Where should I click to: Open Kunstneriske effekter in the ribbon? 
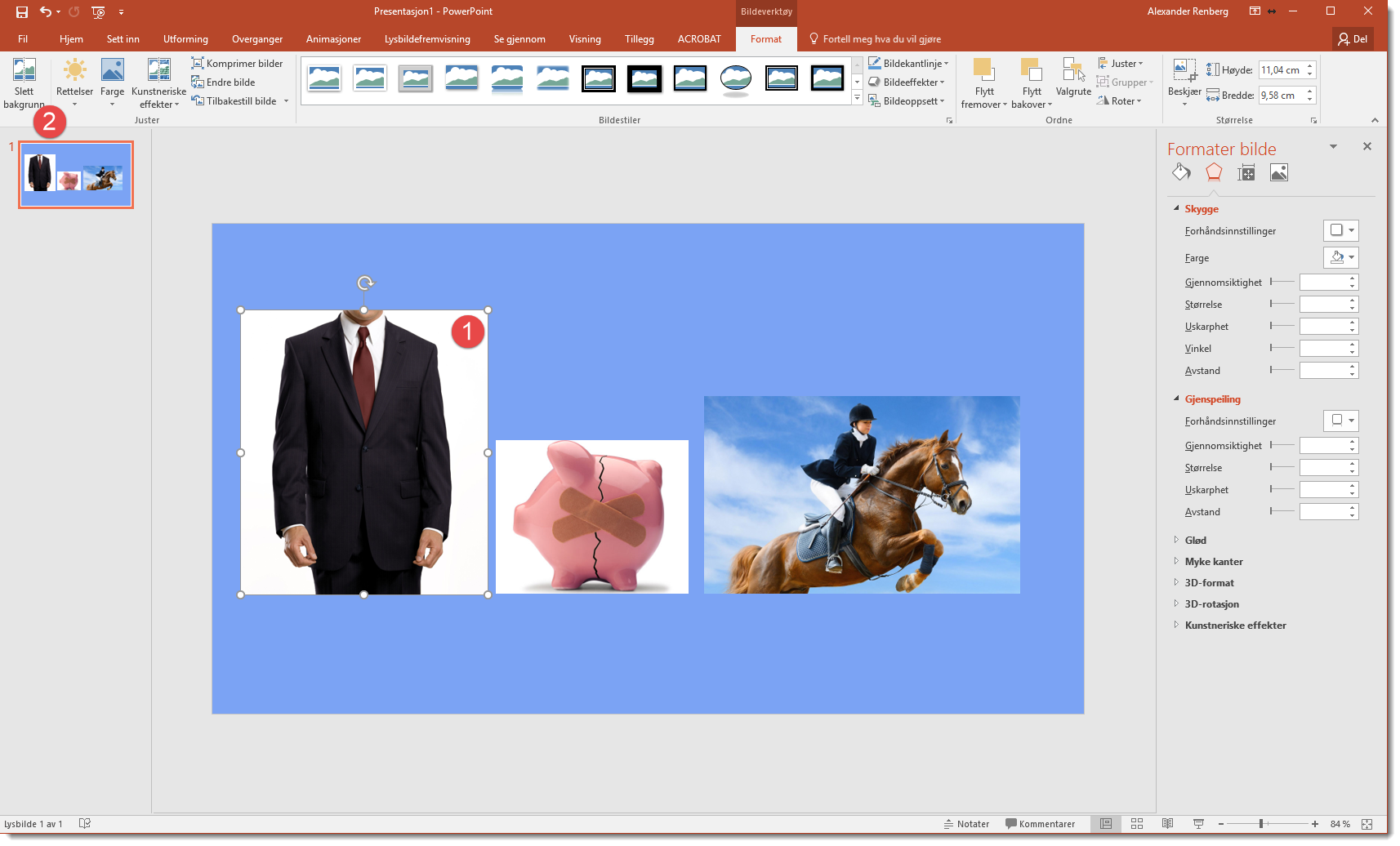tap(158, 83)
